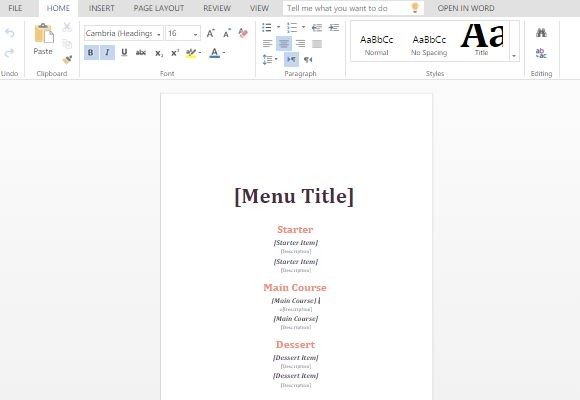Open the font name dropdown
Screen dimensions: 580x400
[x=159, y=34]
